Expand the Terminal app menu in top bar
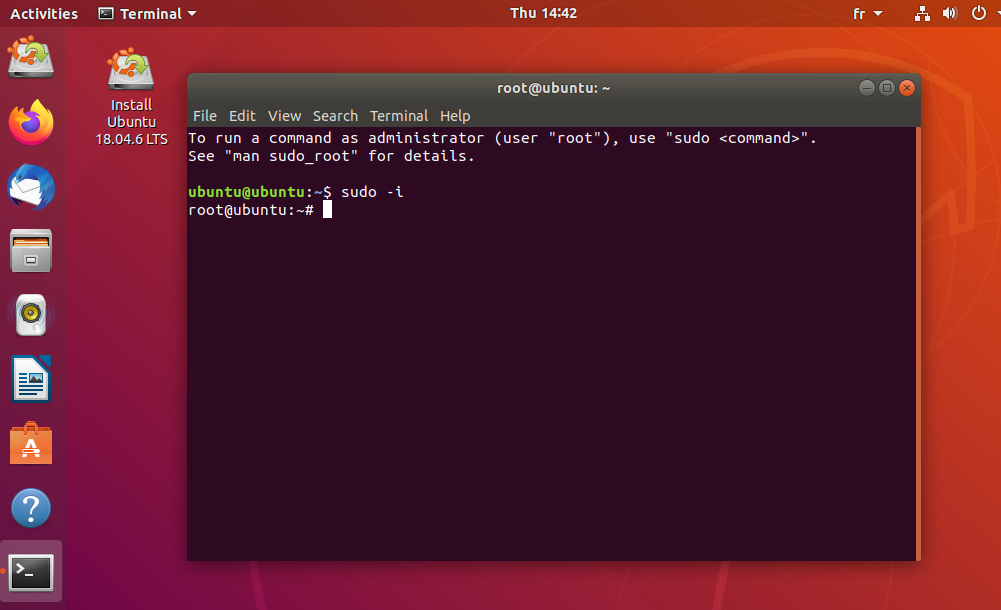This screenshot has width=1001, height=610. [148, 14]
